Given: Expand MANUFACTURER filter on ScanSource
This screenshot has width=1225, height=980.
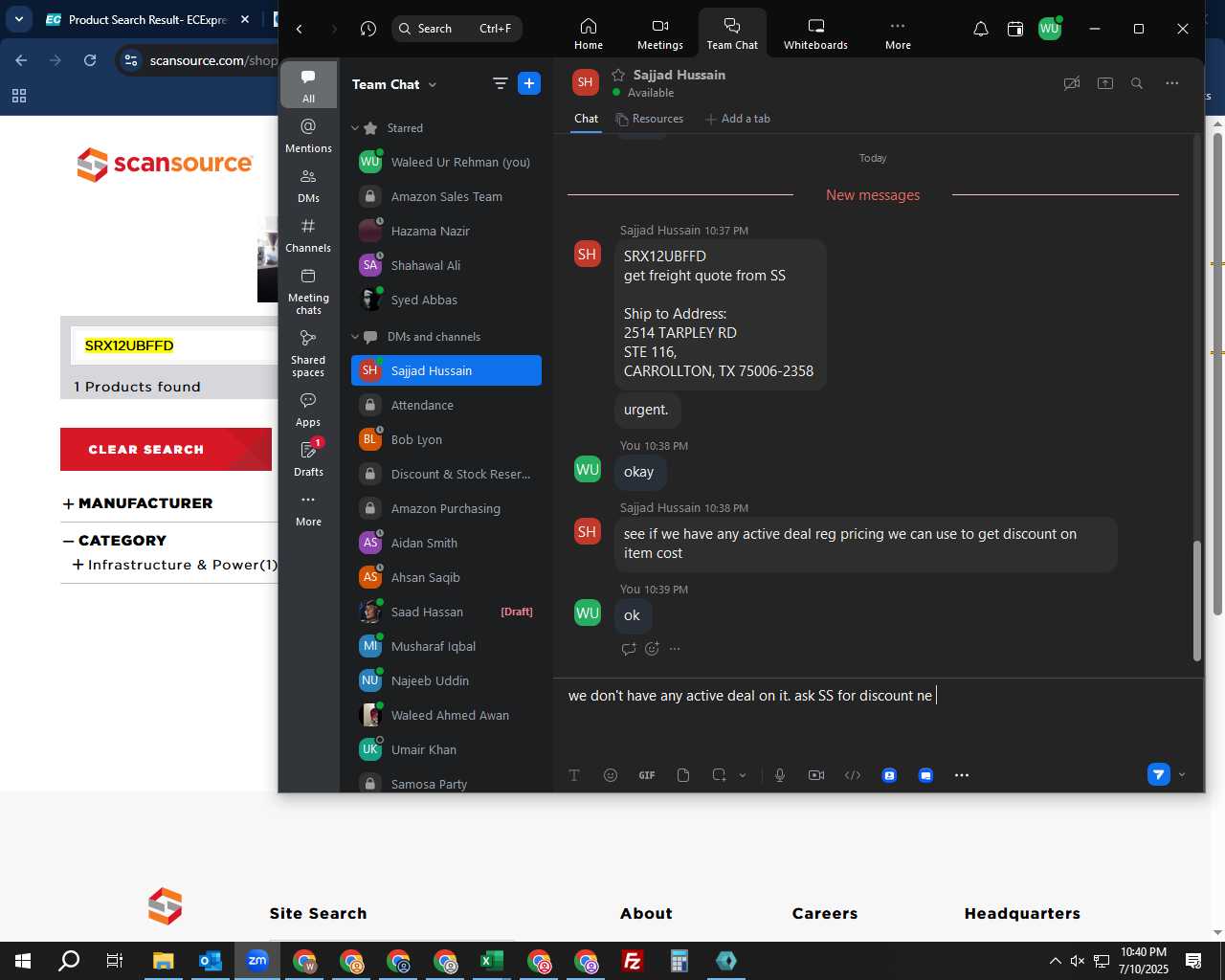Looking at the screenshot, I should (138, 503).
